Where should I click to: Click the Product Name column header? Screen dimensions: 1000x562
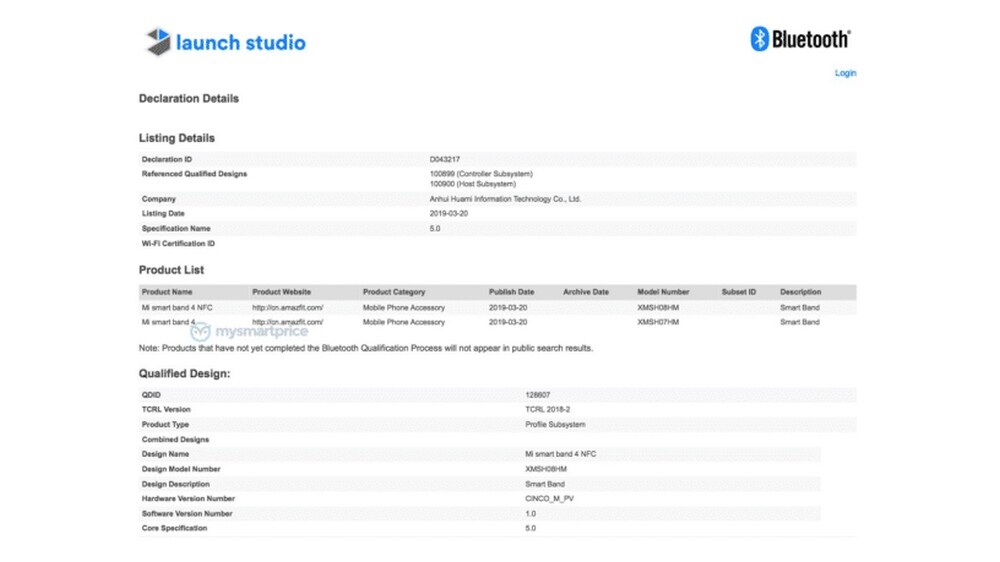(167, 292)
